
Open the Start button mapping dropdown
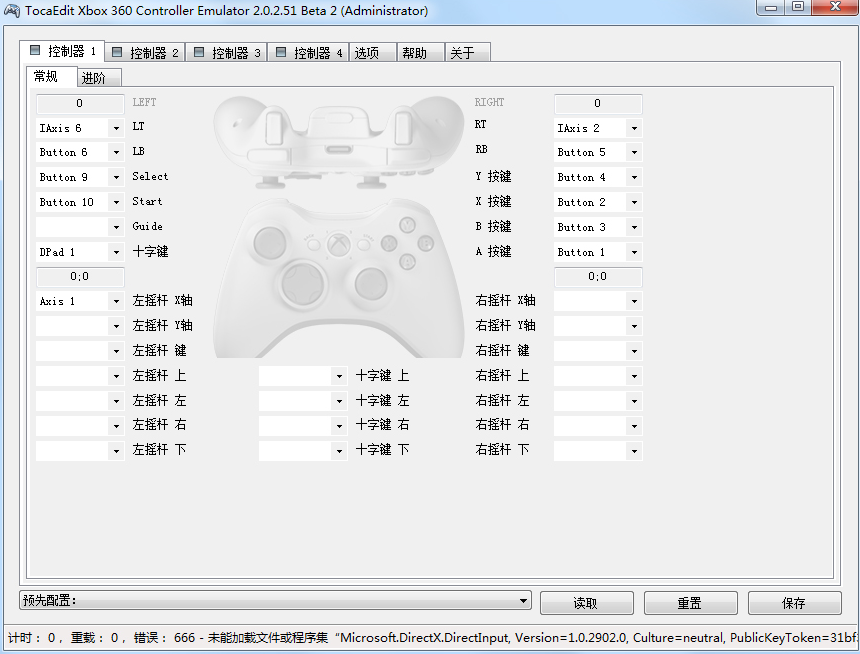click(116, 202)
